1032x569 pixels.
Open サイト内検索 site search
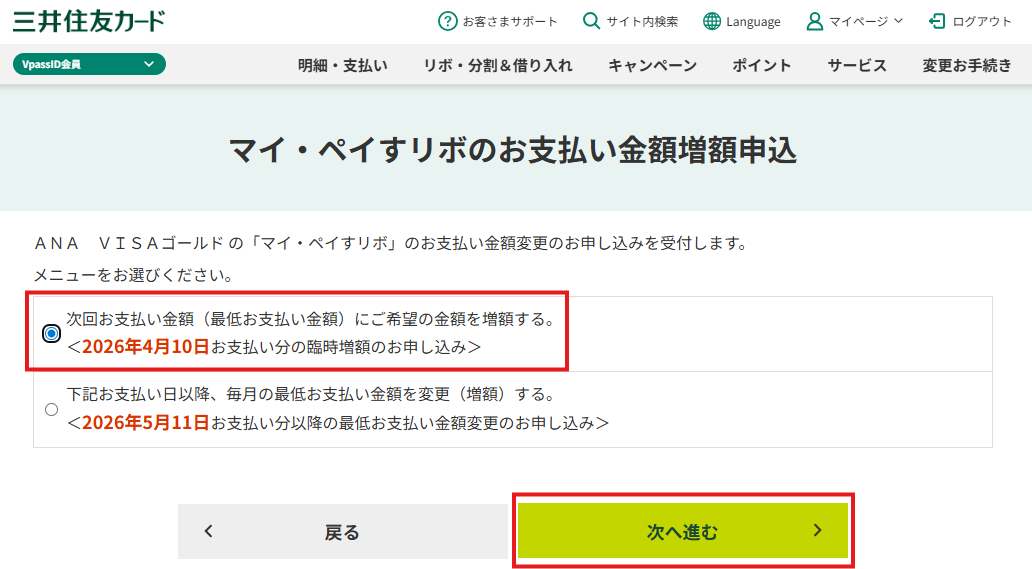coord(642,21)
